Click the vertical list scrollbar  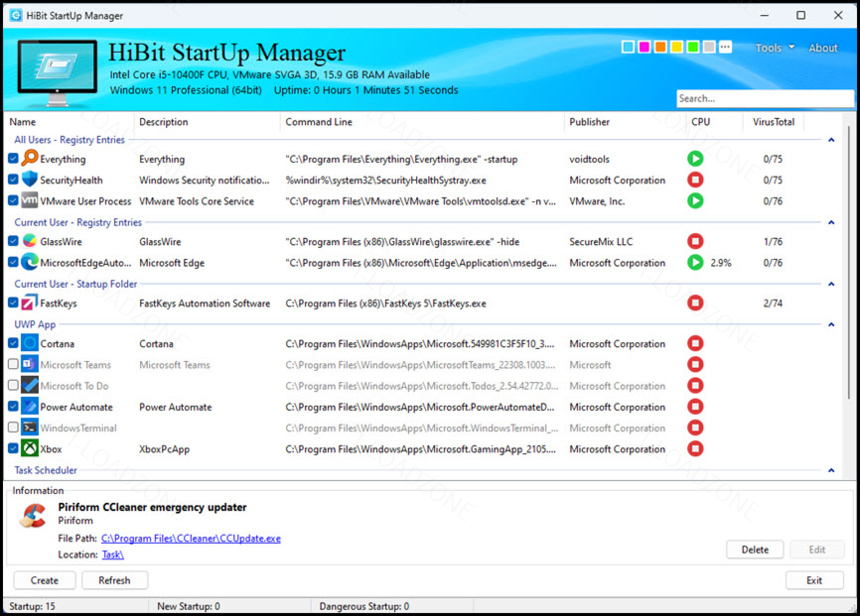coord(849,262)
